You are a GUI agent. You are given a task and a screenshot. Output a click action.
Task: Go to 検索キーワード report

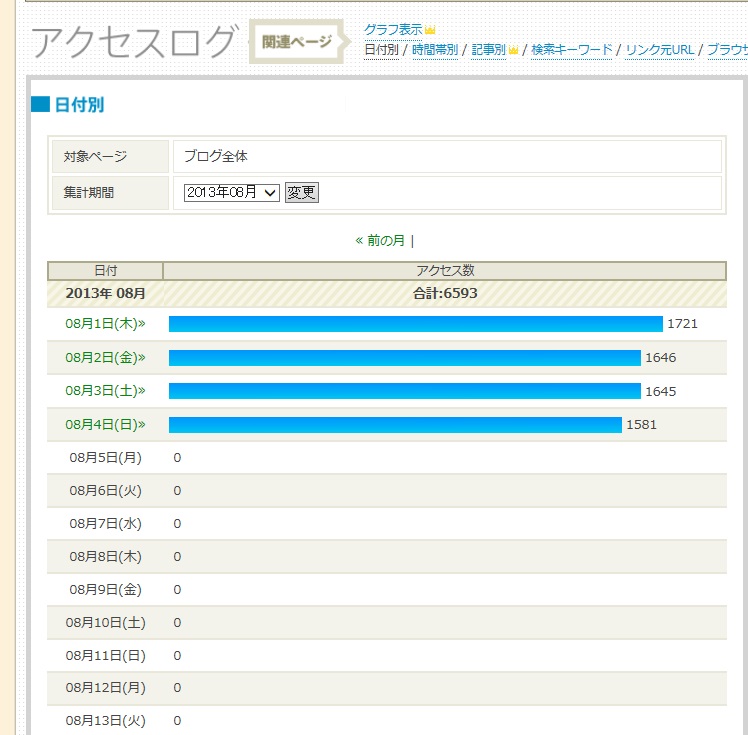click(x=571, y=50)
